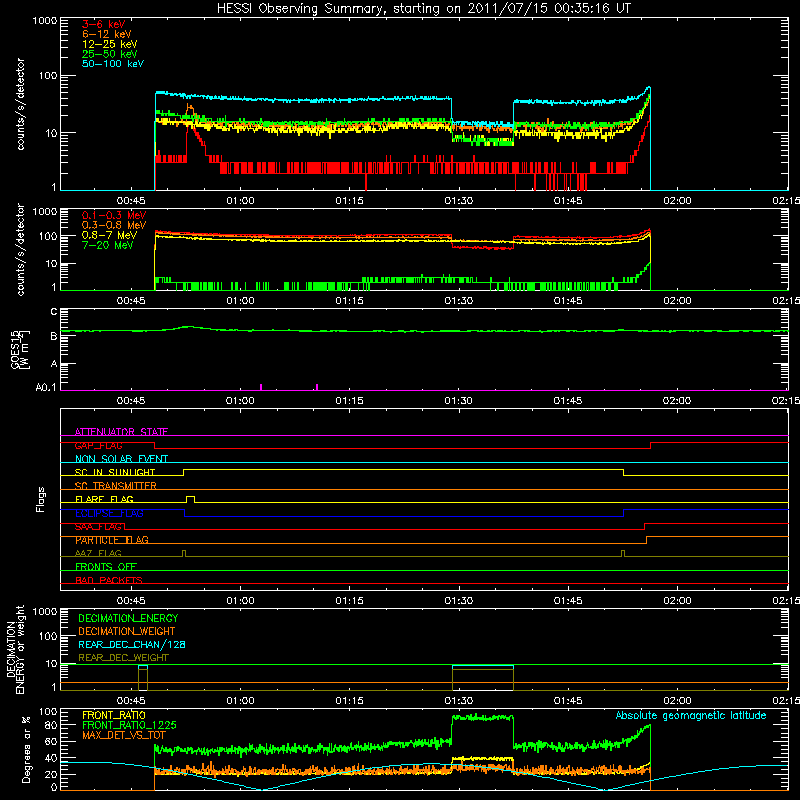Click the FRONT_RATIO_1225 green plateau near 01:33
Screen dimensions: 800x800
click(x=483, y=717)
